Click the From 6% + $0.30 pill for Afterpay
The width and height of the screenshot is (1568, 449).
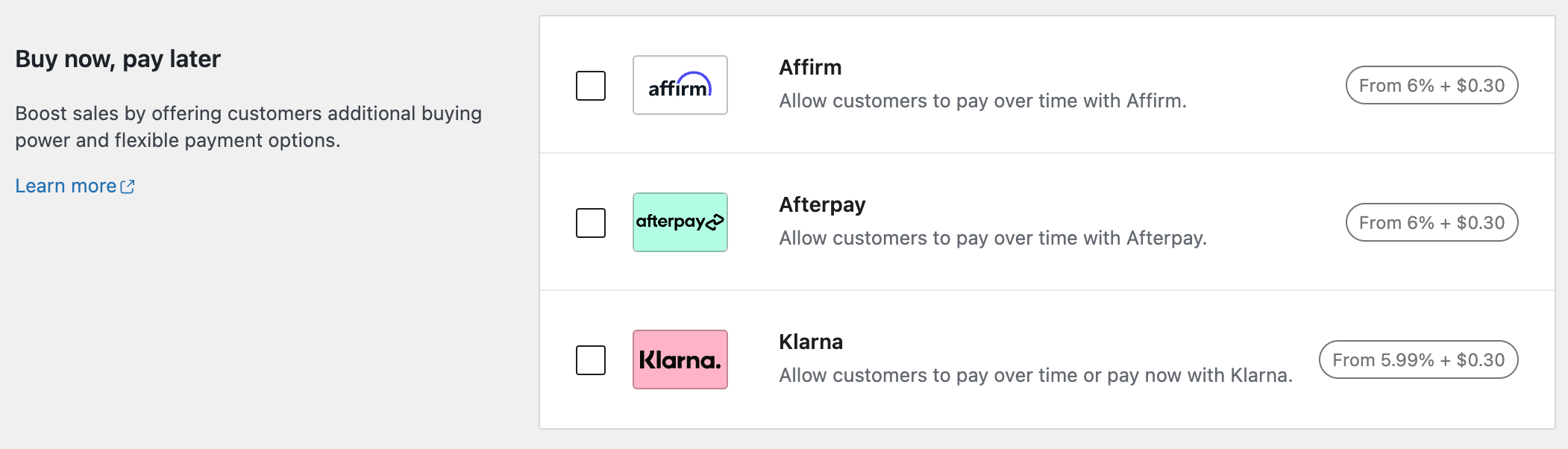(1431, 222)
